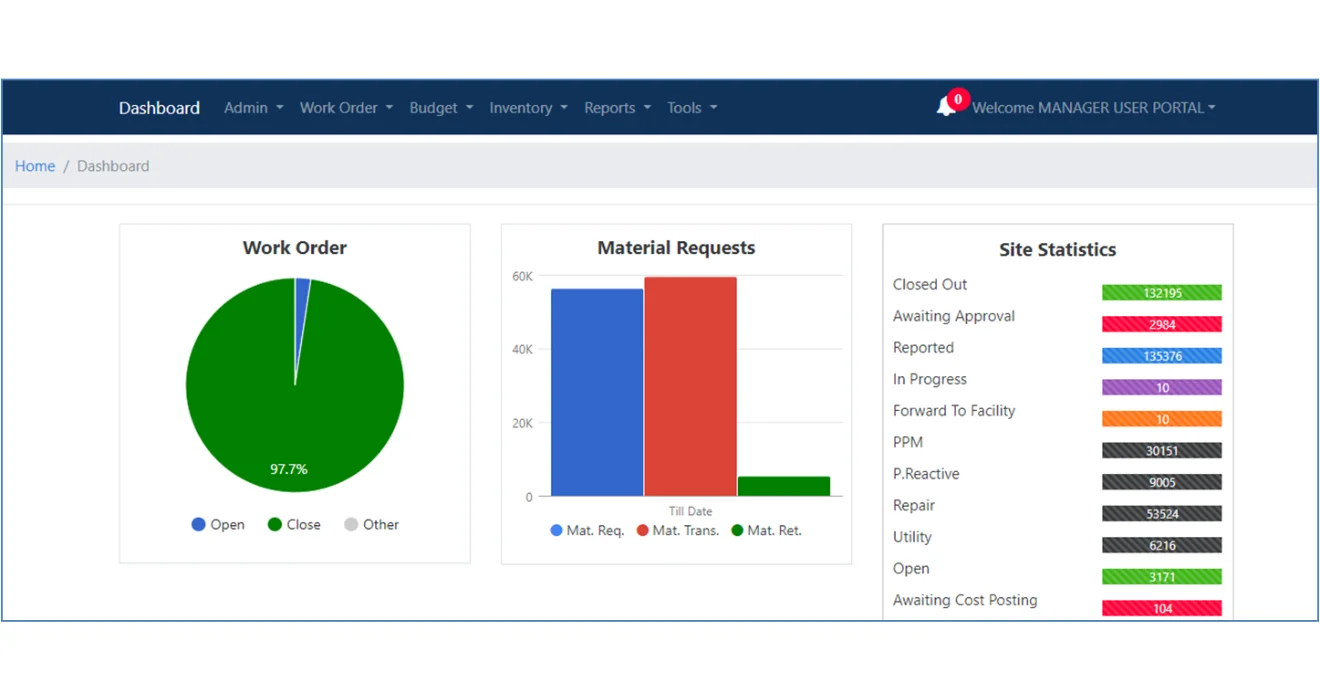Open the Reports menu

(x=617, y=108)
